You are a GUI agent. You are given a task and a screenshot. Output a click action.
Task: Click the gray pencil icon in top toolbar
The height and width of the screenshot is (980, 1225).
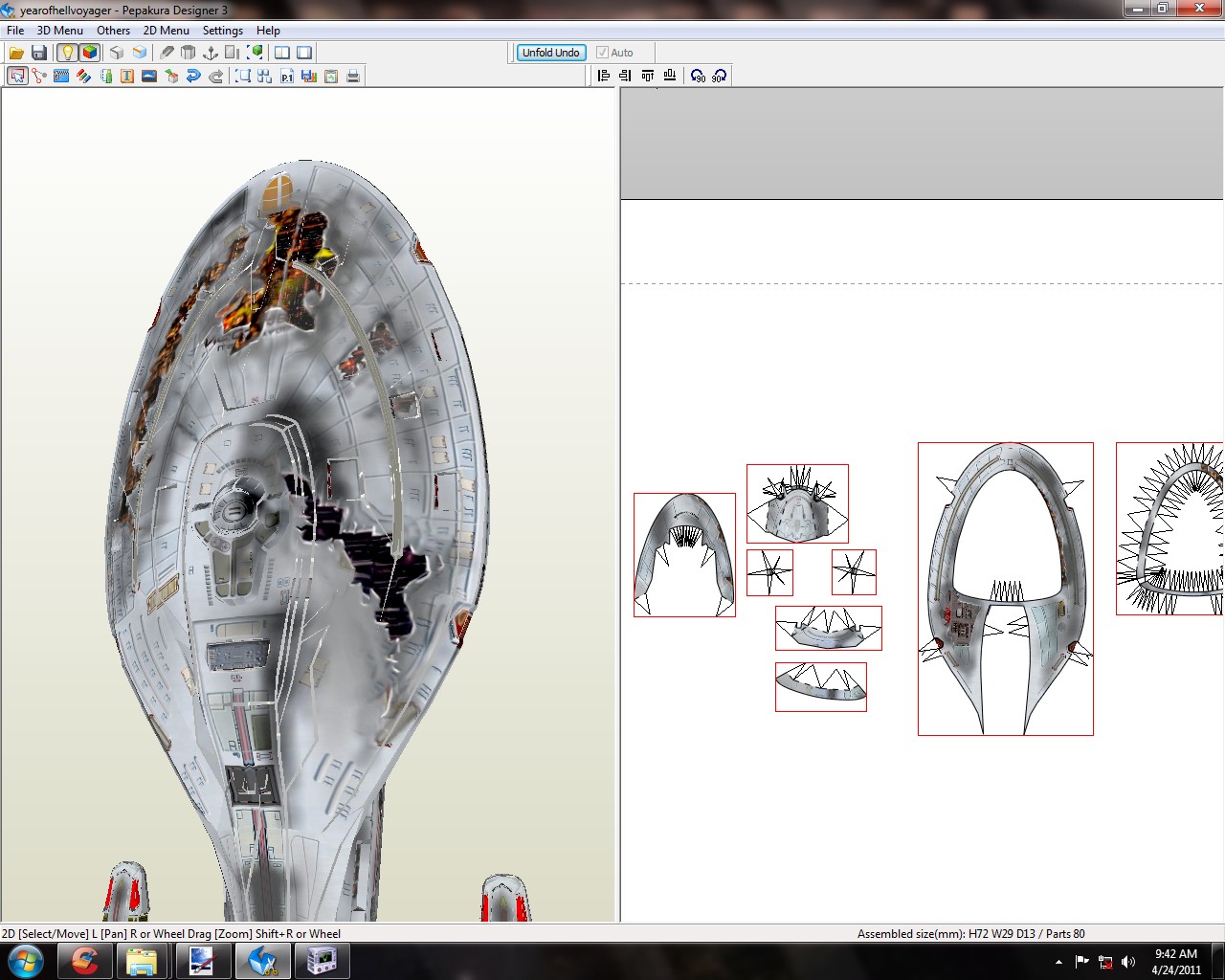(x=167, y=53)
